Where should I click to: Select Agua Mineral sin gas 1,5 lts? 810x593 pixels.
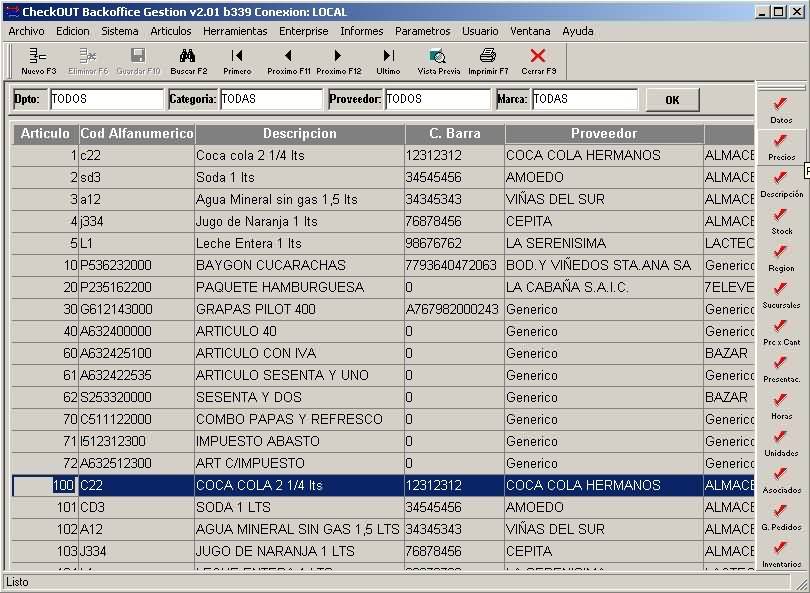tap(383, 199)
